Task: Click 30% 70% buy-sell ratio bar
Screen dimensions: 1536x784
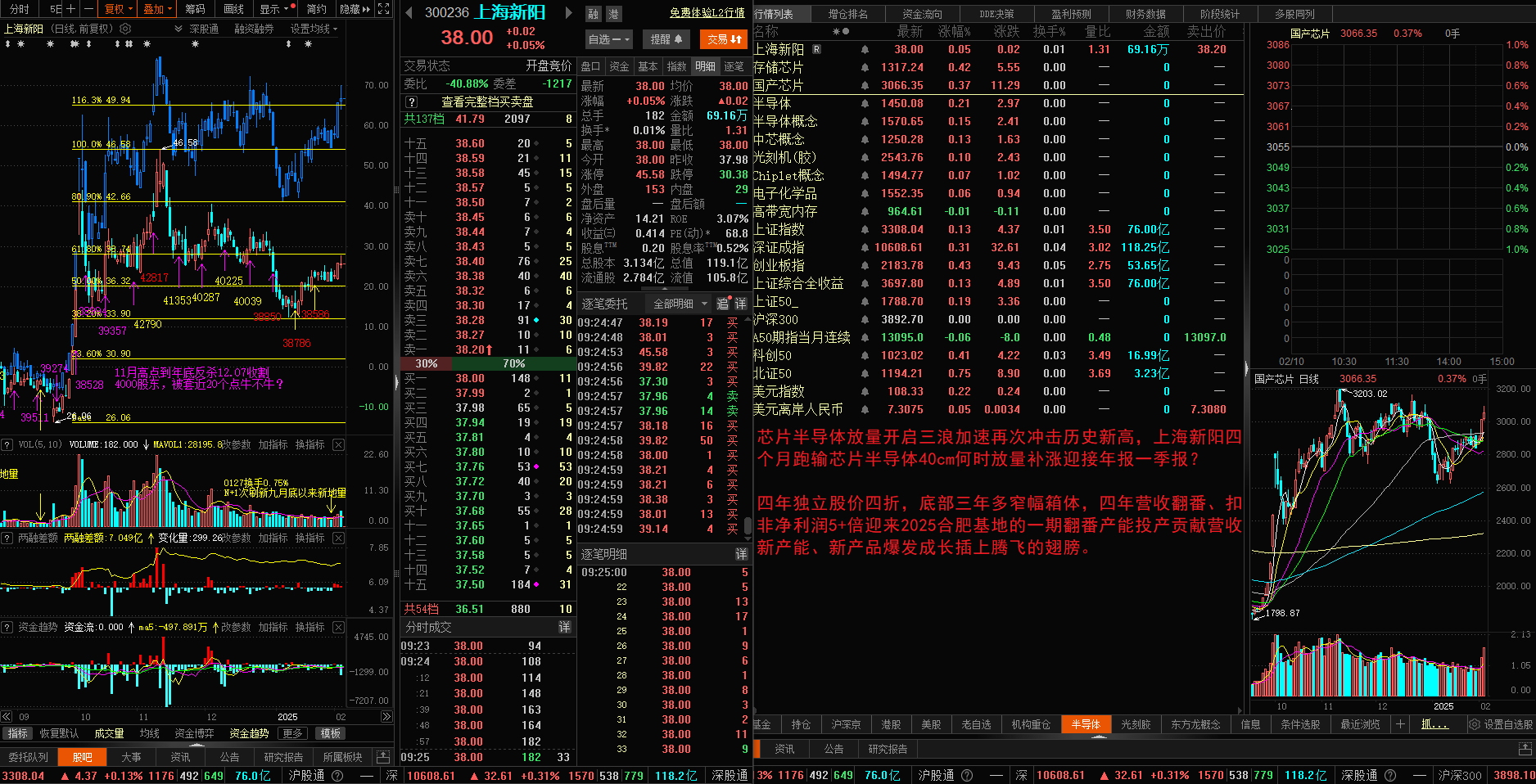Action: tap(489, 363)
